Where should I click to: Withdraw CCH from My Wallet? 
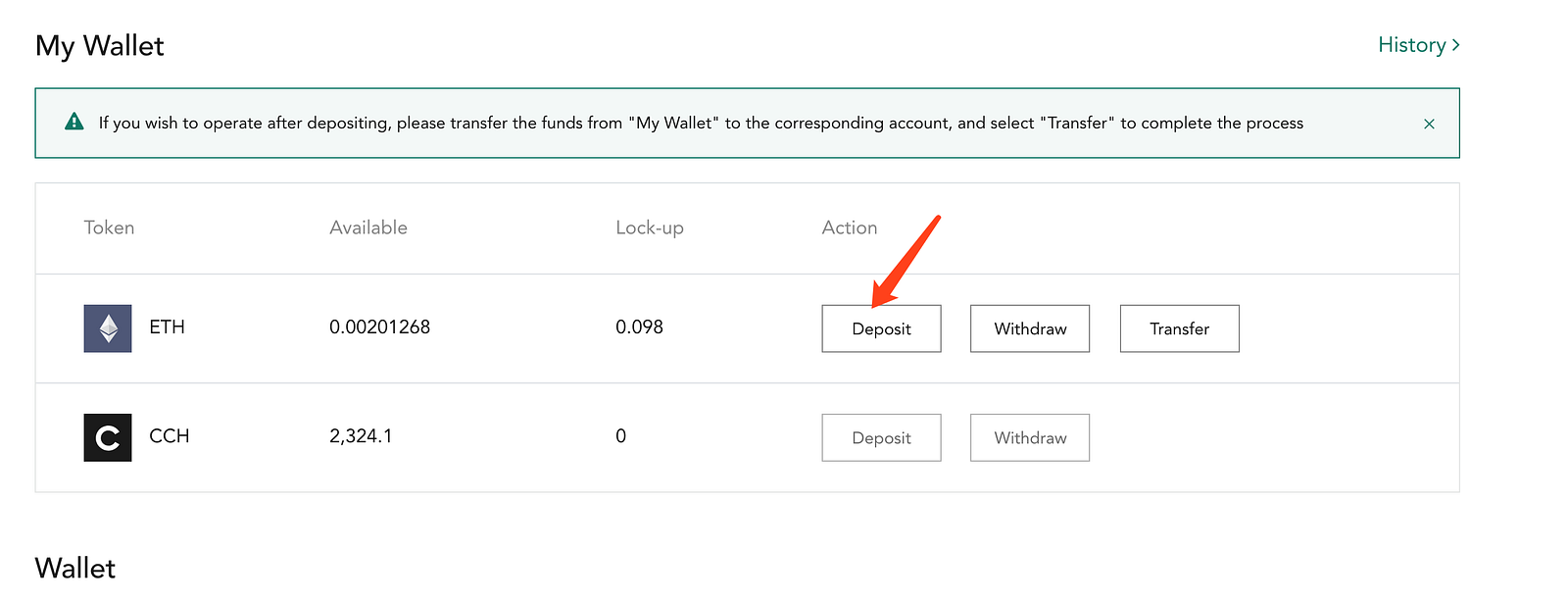(x=1030, y=437)
